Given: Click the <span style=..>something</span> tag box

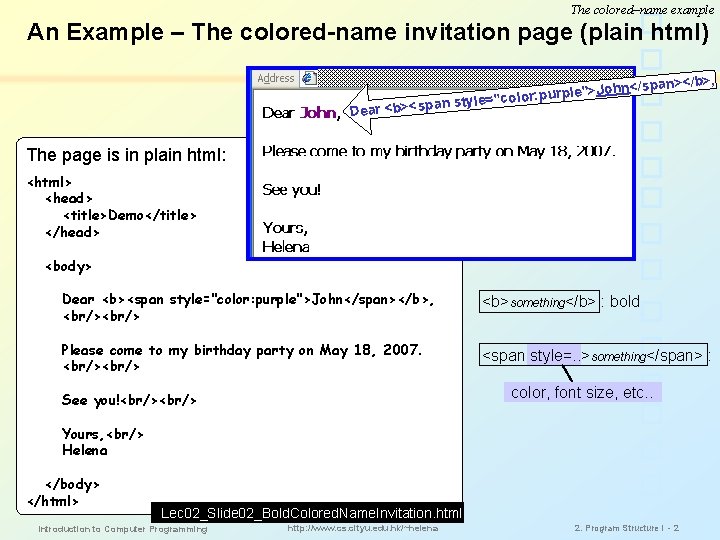Looking at the screenshot, I should 593,355.
